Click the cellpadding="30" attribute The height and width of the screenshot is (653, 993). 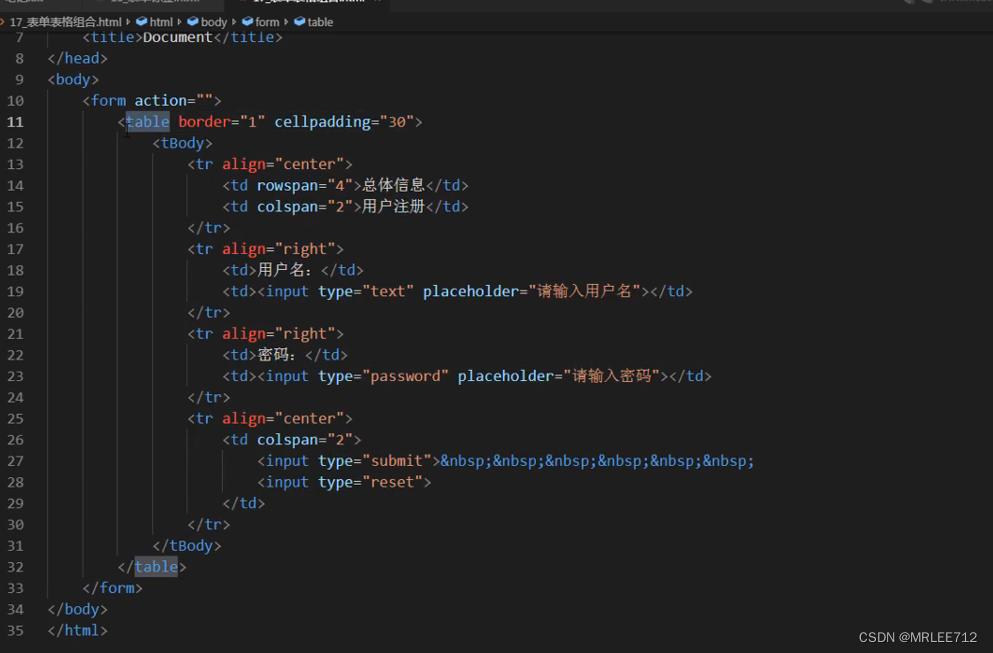click(x=344, y=122)
